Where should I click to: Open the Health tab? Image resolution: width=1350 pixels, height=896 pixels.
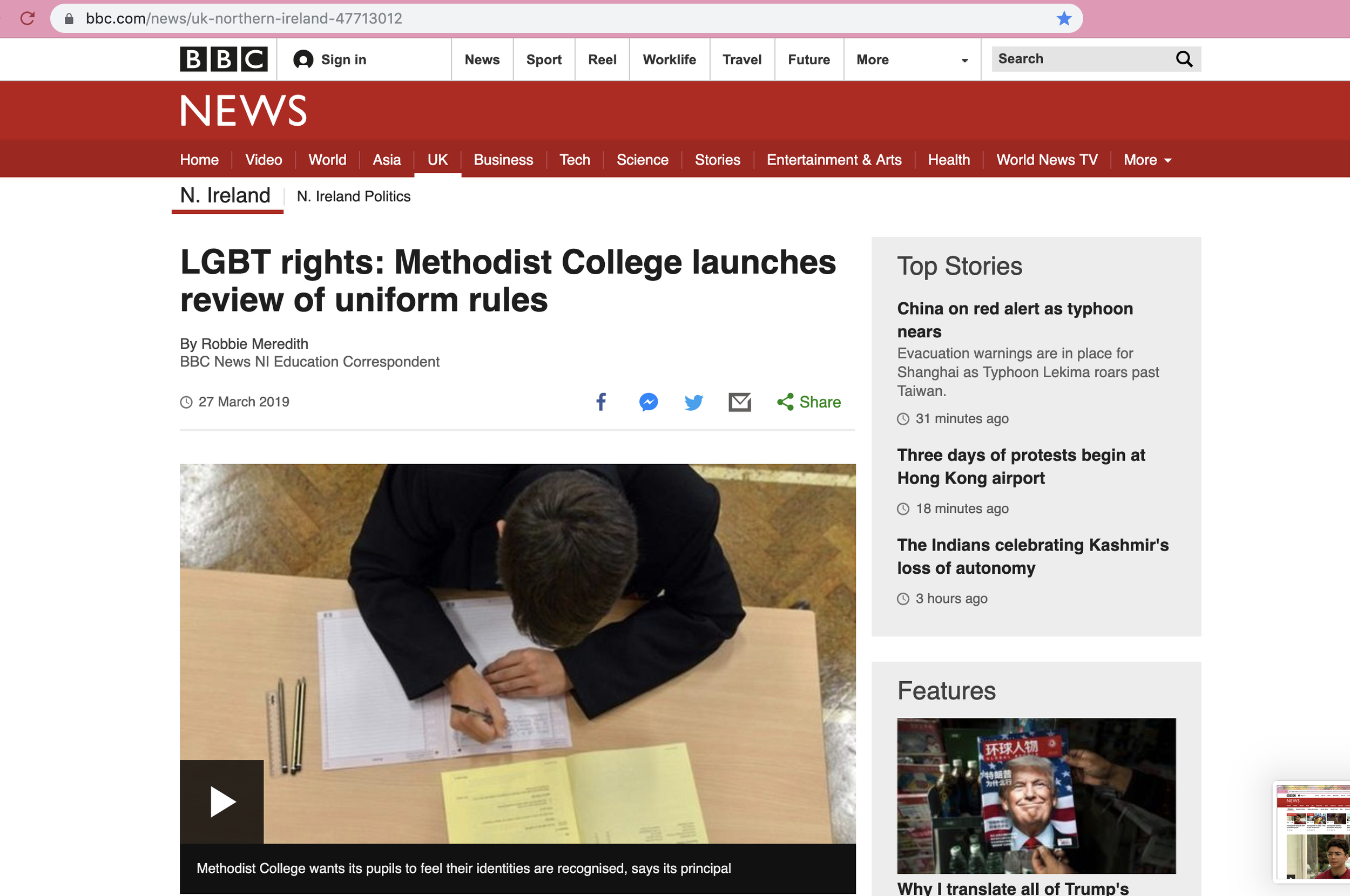point(949,160)
